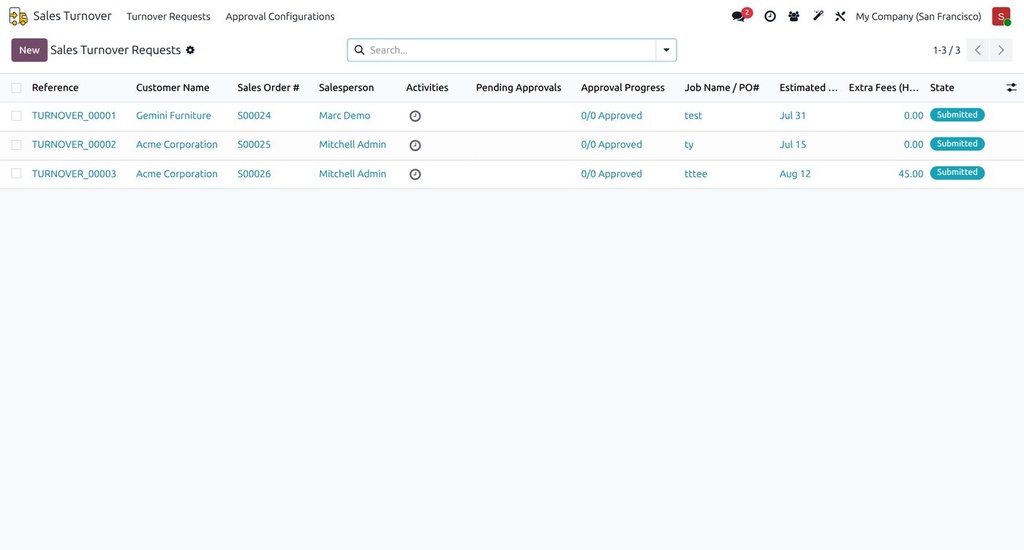Click estimated date Aug 12
The height and width of the screenshot is (550, 1024).
(795, 174)
